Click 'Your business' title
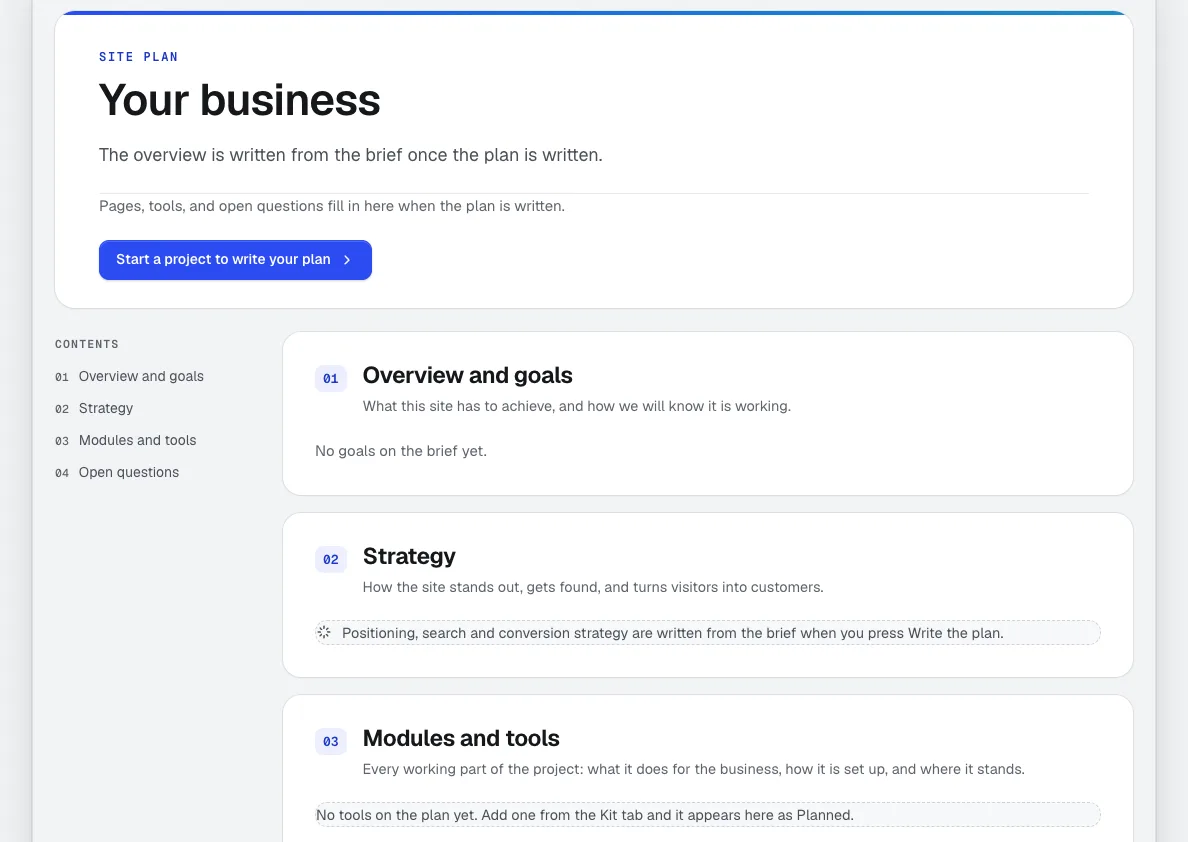This screenshot has height=842, width=1188. pos(239,100)
